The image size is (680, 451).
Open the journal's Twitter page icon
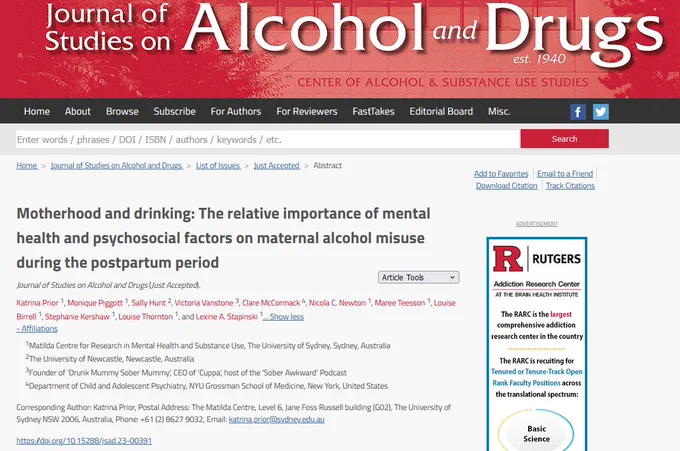601,112
